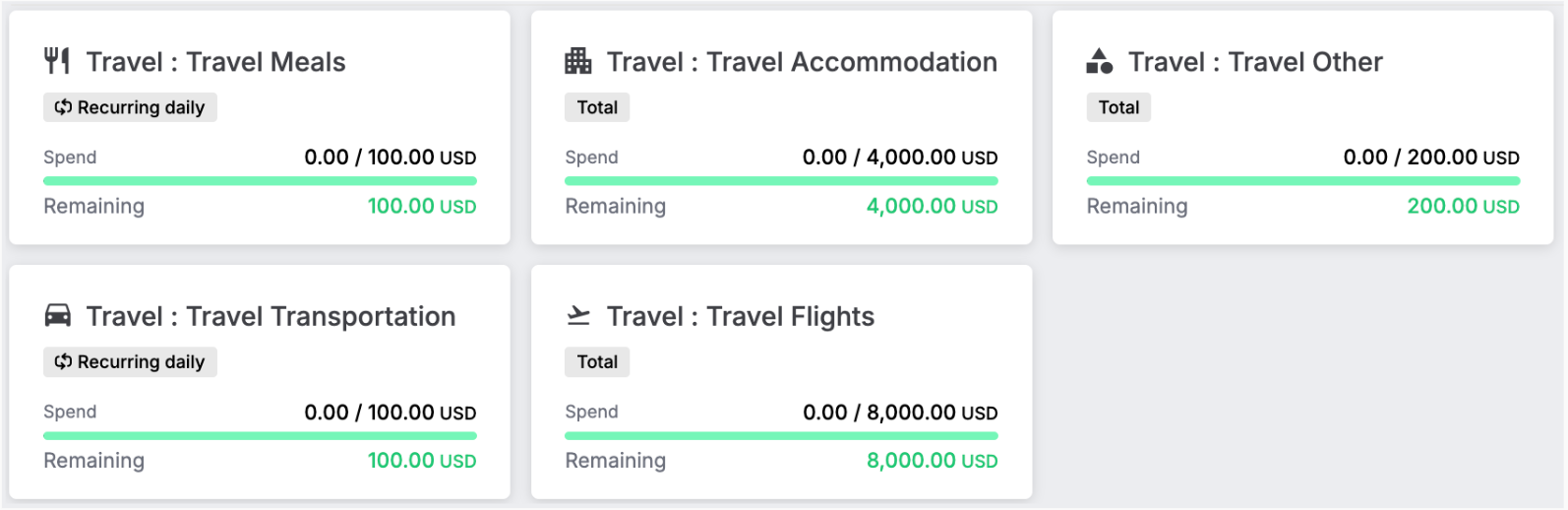Click the recurring arrows icon in Transportation card

tap(63, 361)
